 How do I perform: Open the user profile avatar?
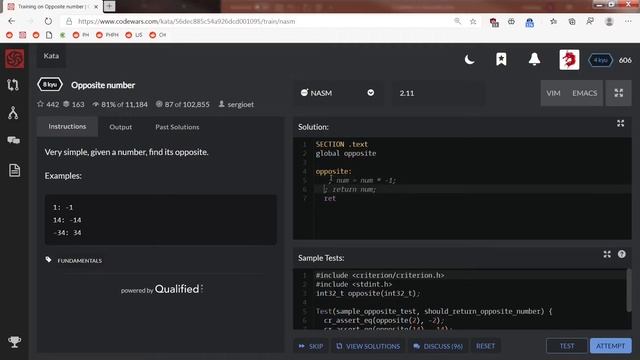569,60
